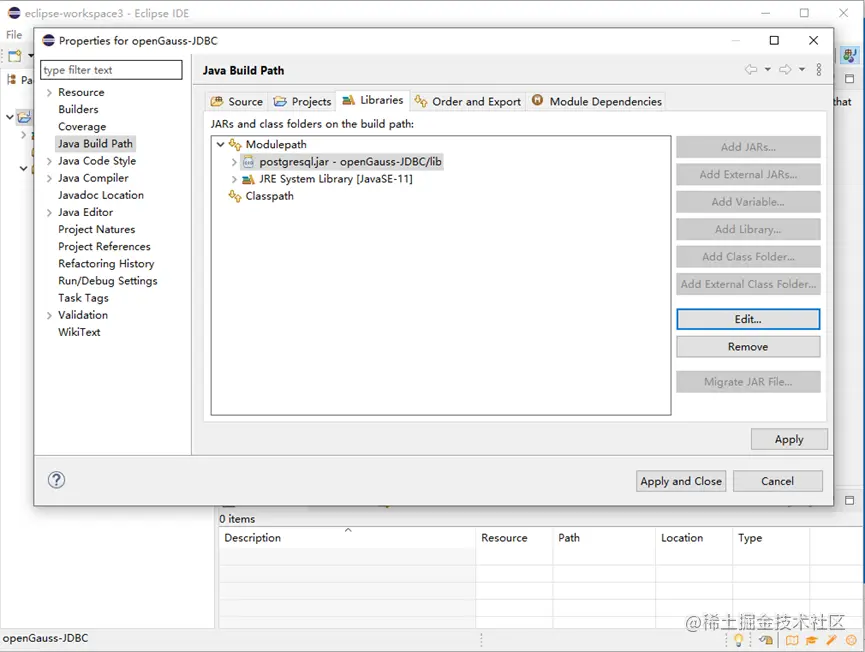Select WikiText page

pyautogui.click(x=79, y=332)
